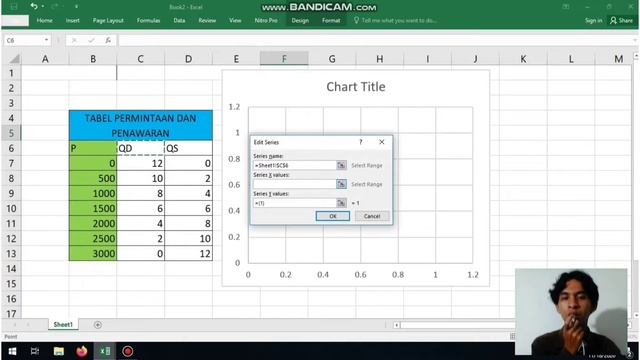The height and width of the screenshot is (360, 640).
Task: Go to the Formulas tab
Action: (149, 20)
